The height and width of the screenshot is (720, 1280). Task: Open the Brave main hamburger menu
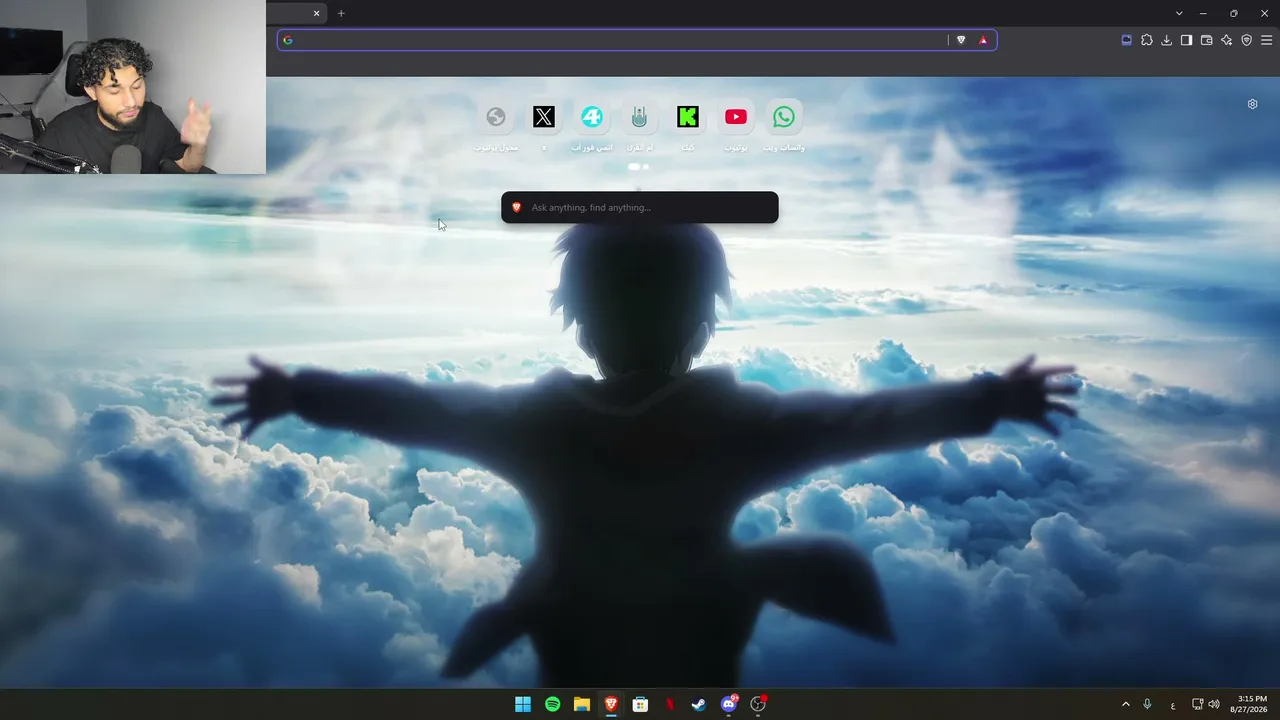point(1266,40)
